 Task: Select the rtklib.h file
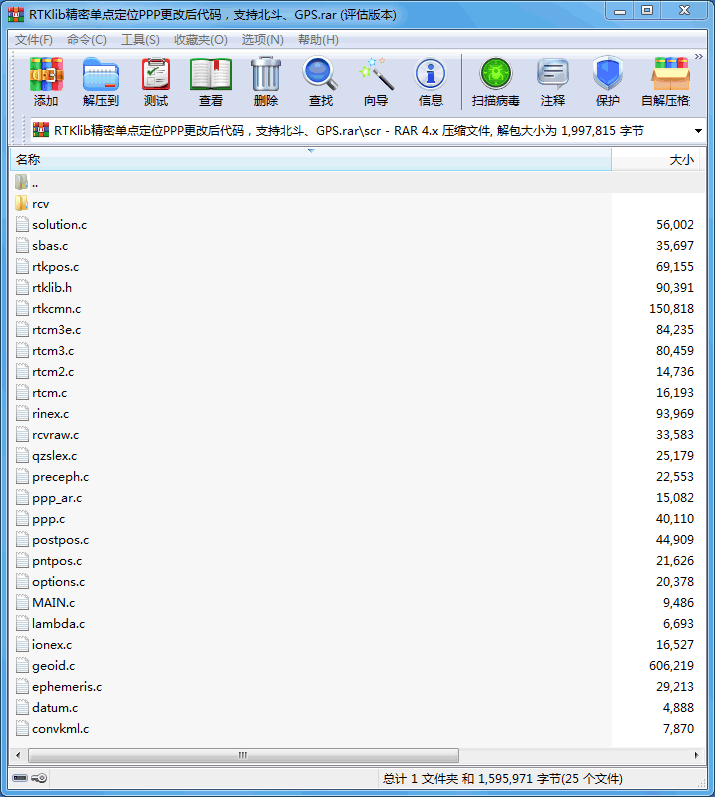pos(52,287)
